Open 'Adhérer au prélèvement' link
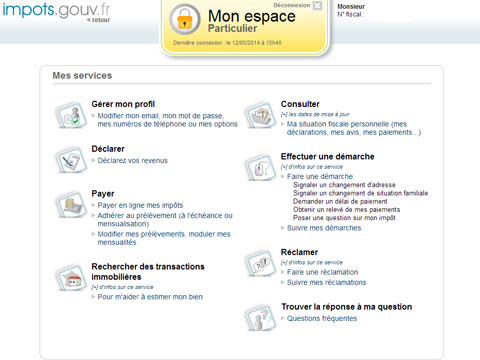This screenshot has width=480, height=360. (165, 220)
